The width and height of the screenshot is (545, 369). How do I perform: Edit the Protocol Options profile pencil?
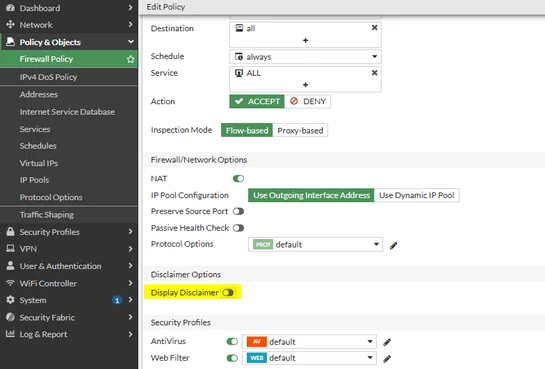click(x=393, y=246)
